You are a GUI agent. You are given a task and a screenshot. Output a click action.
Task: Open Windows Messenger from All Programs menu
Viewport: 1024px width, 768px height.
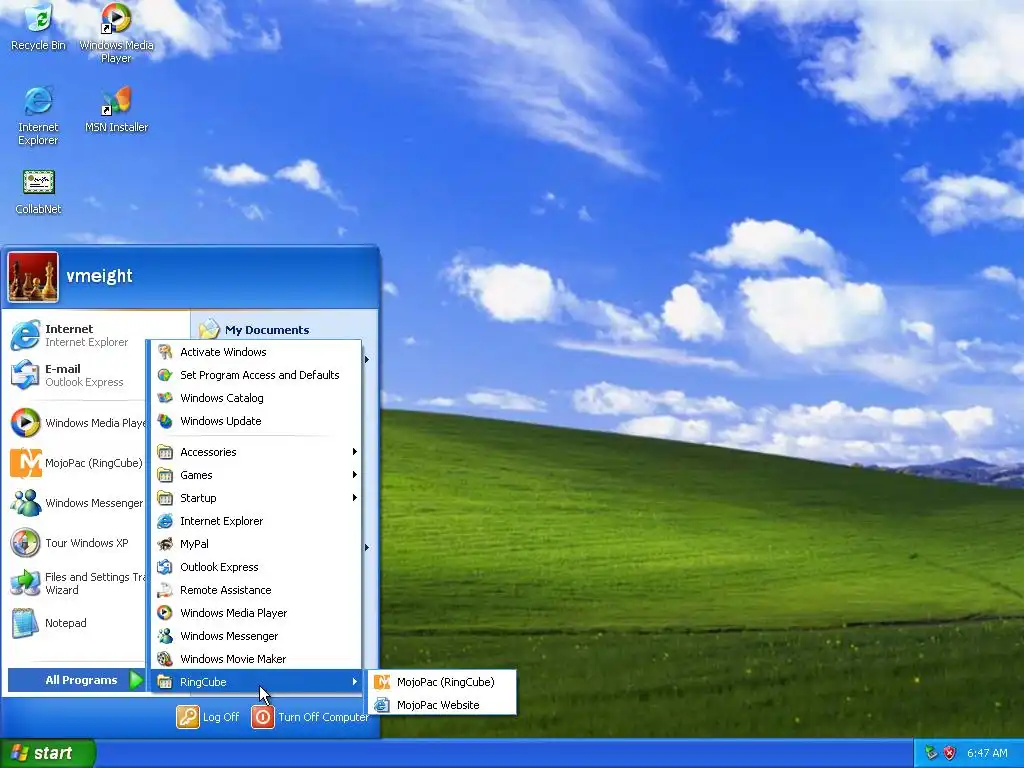point(256,636)
